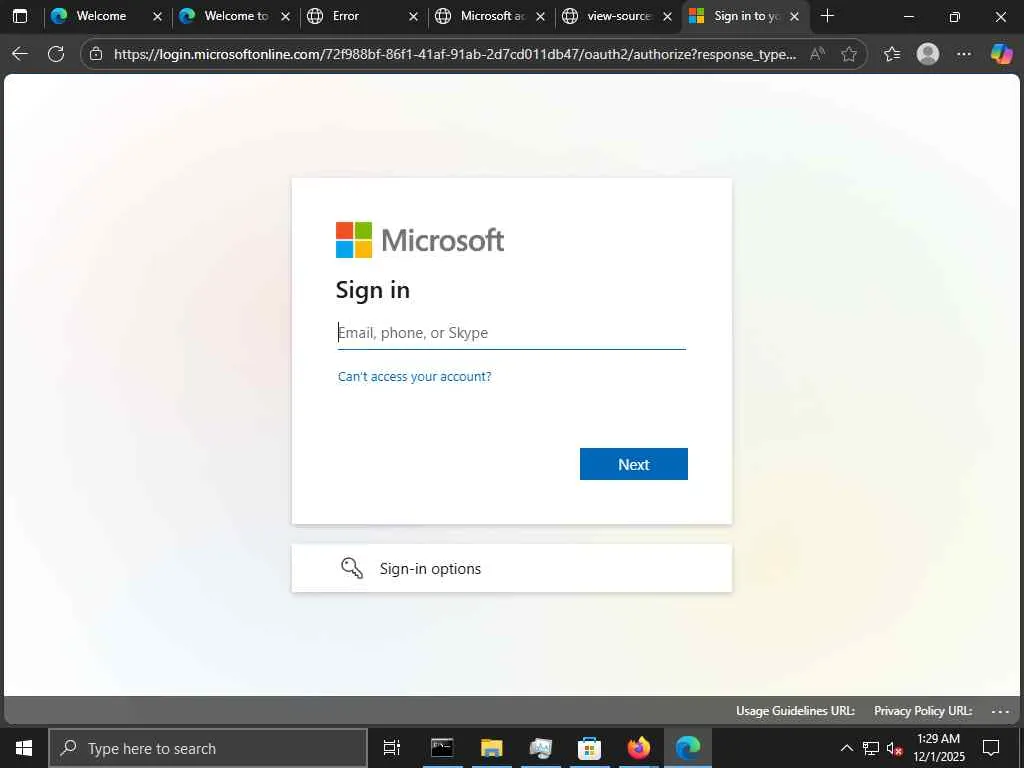Open Firefox from the taskbar
The width and height of the screenshot is (1024, 768).
[x=639, y=748]
